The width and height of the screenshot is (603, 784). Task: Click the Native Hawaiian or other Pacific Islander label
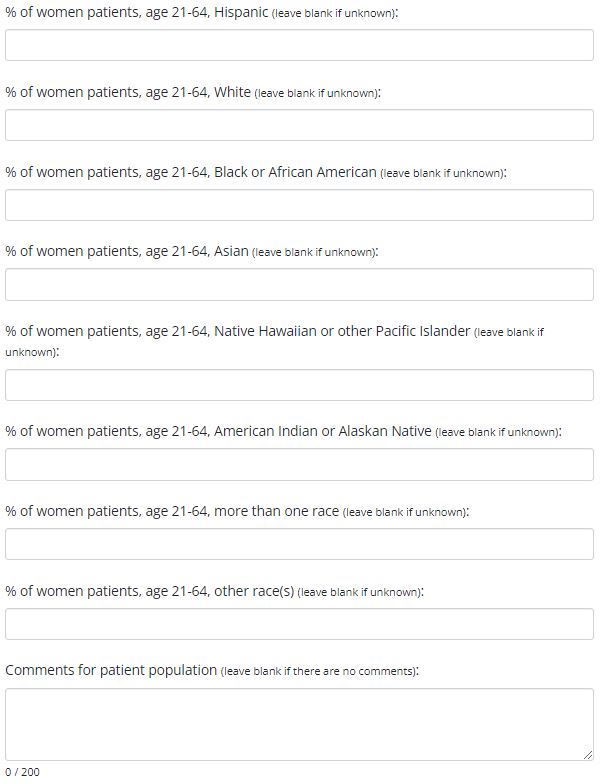click(x=237, y=331)
